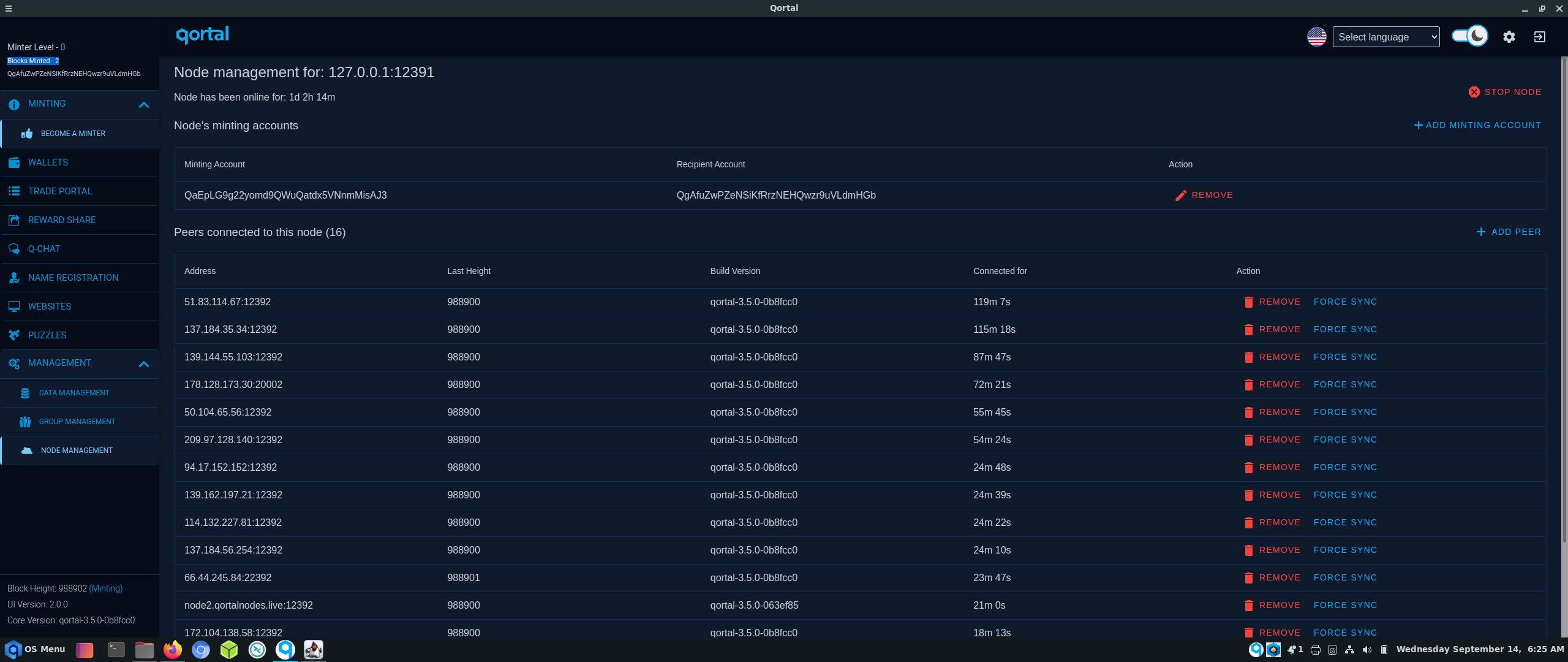1568x662 pixels.
Task: Open the settings gear icon
Action: pos(1509,37)
